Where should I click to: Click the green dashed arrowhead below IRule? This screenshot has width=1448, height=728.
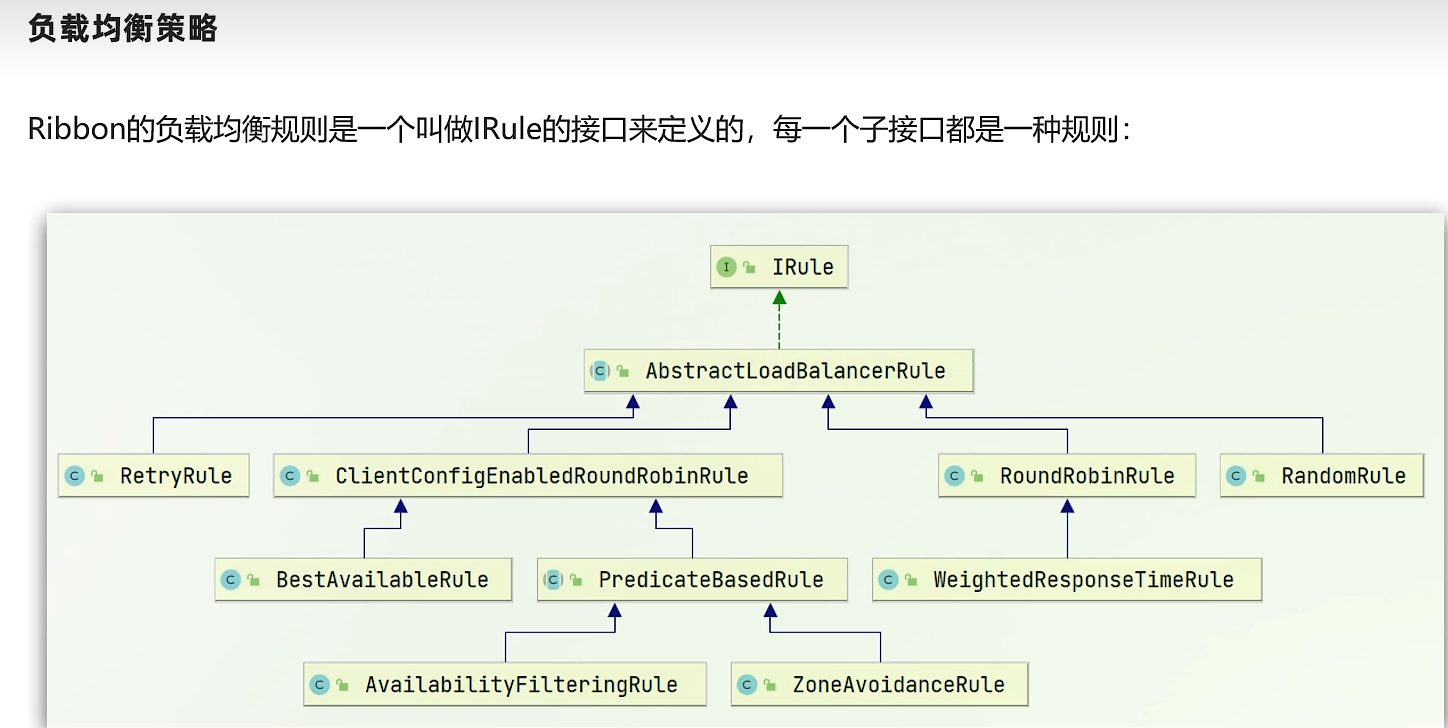tap(779, 297)
